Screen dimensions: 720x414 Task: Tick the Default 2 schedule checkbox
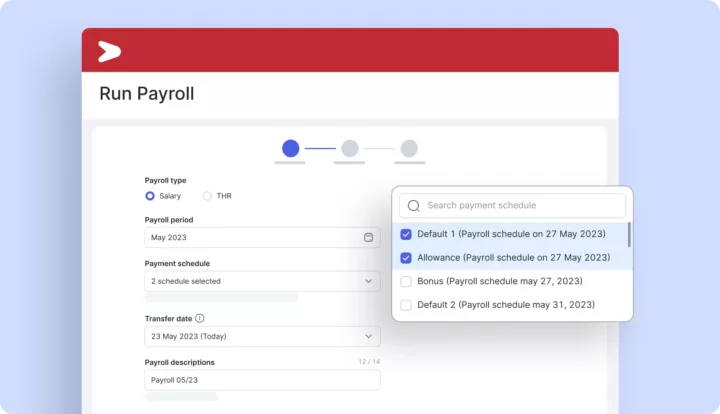tap(406, 305)
